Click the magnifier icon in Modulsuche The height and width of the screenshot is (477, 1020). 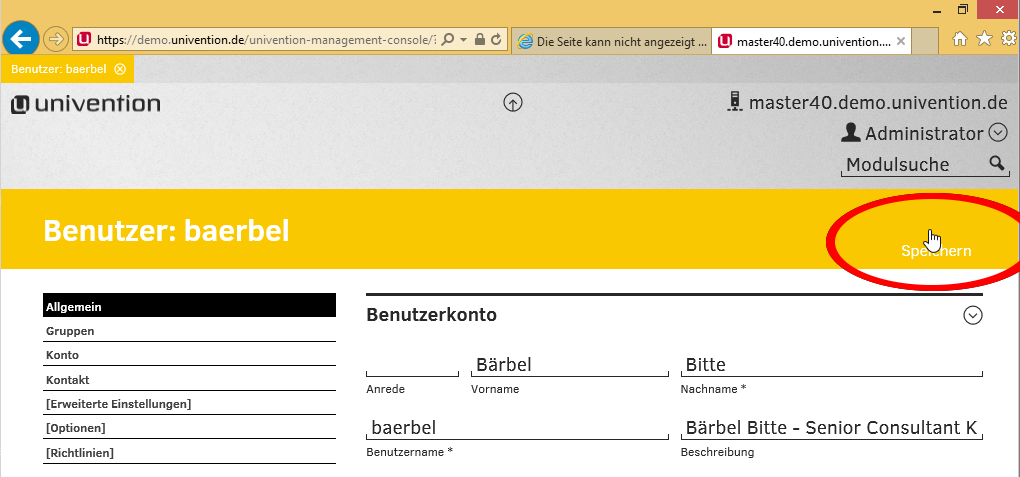pyautogui.click(x=996, y=164)
